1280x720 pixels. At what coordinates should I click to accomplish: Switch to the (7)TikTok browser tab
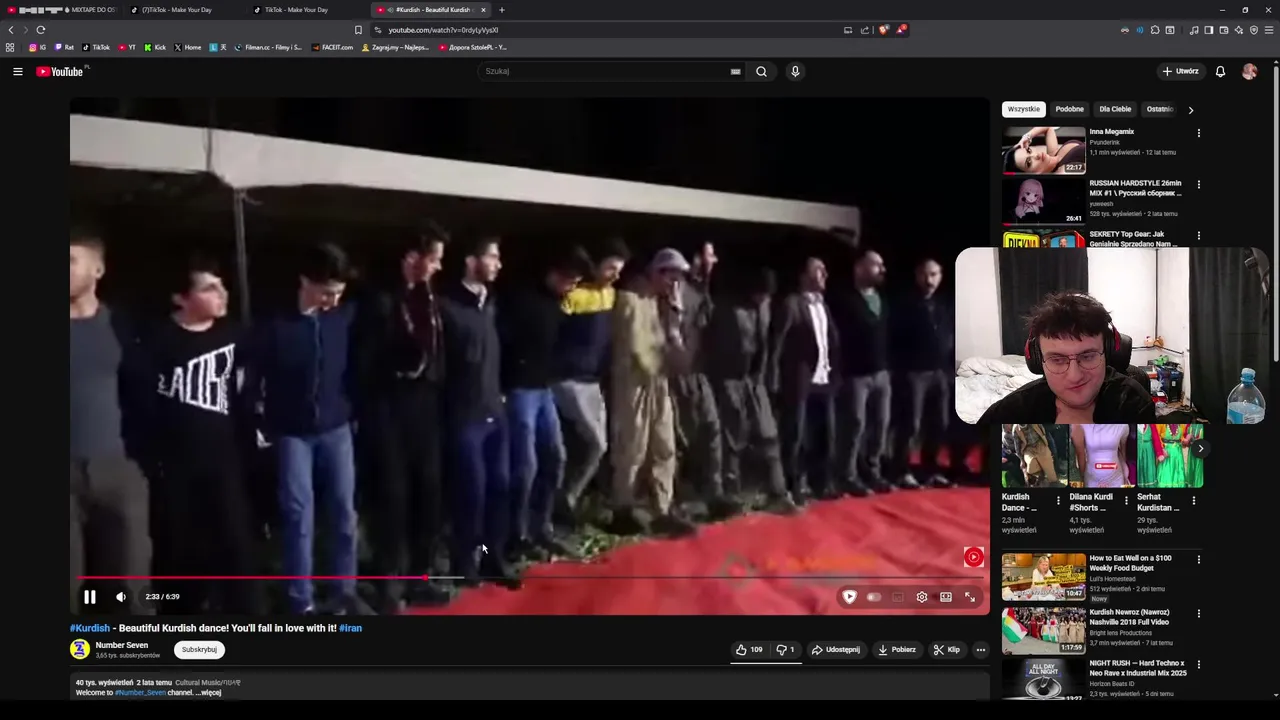(185, 10)
